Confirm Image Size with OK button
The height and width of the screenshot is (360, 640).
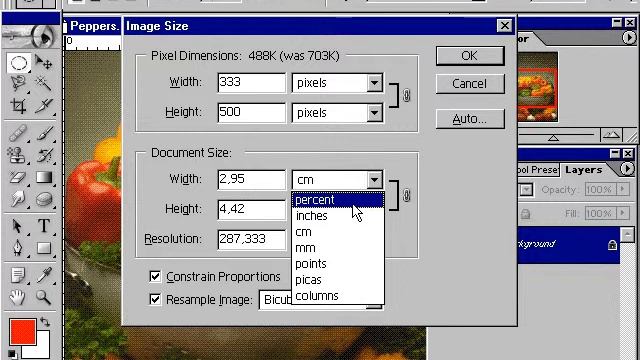[470, 56]
